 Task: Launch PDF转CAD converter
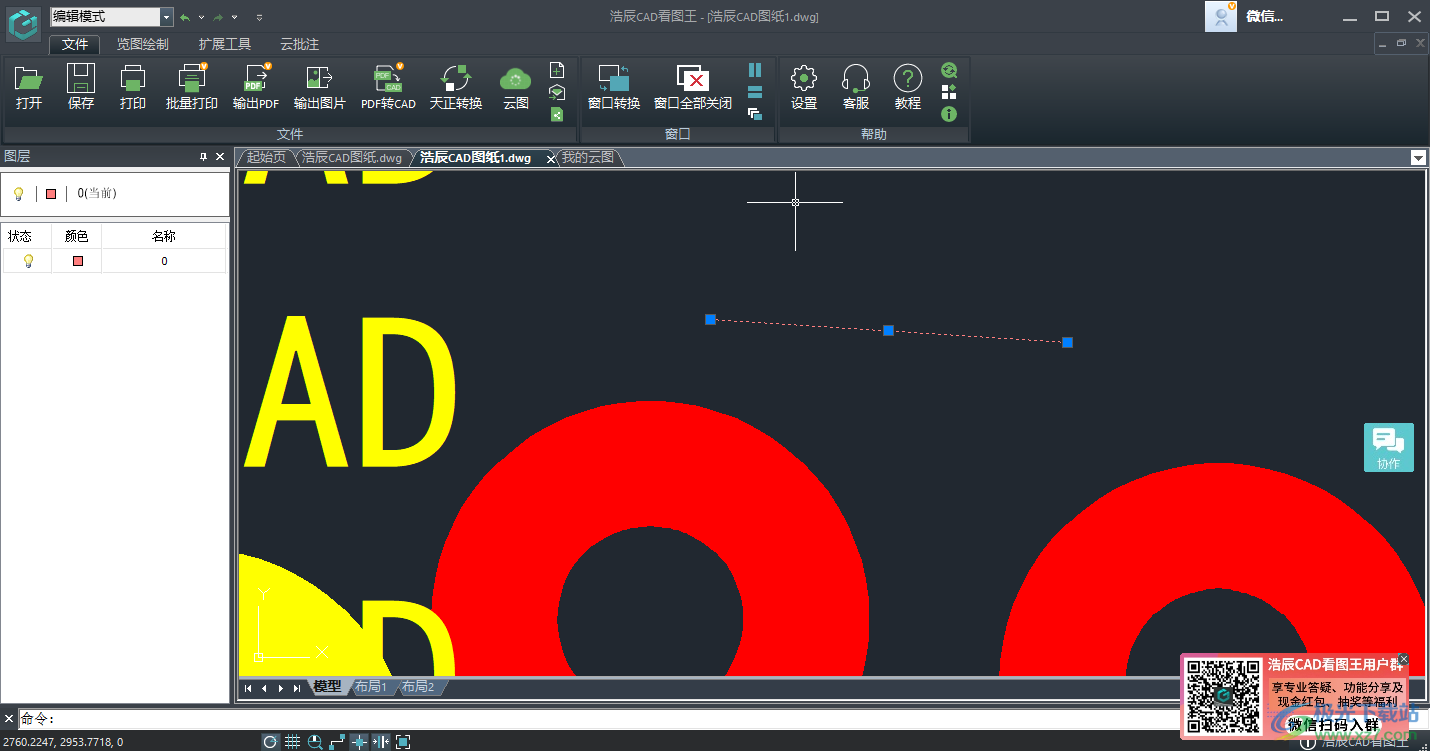(388, 87)
